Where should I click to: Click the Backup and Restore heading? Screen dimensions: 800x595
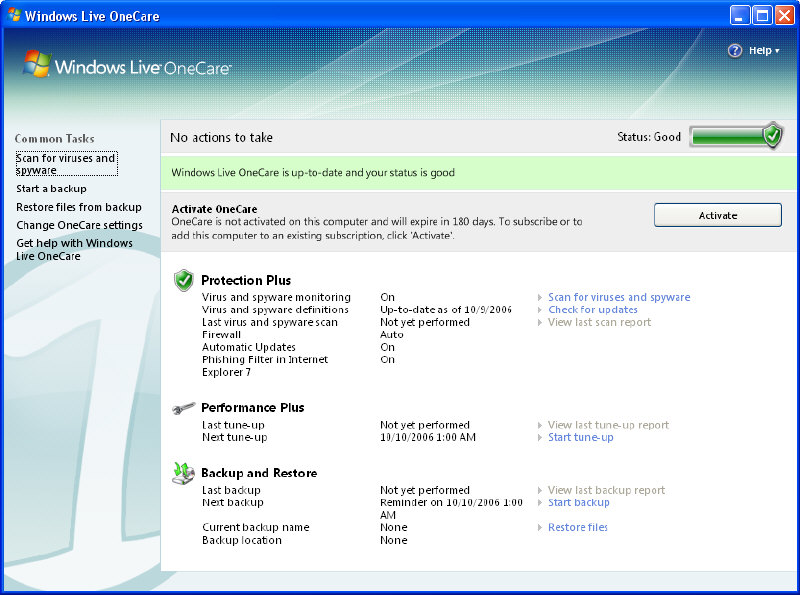tap(259, 473)
